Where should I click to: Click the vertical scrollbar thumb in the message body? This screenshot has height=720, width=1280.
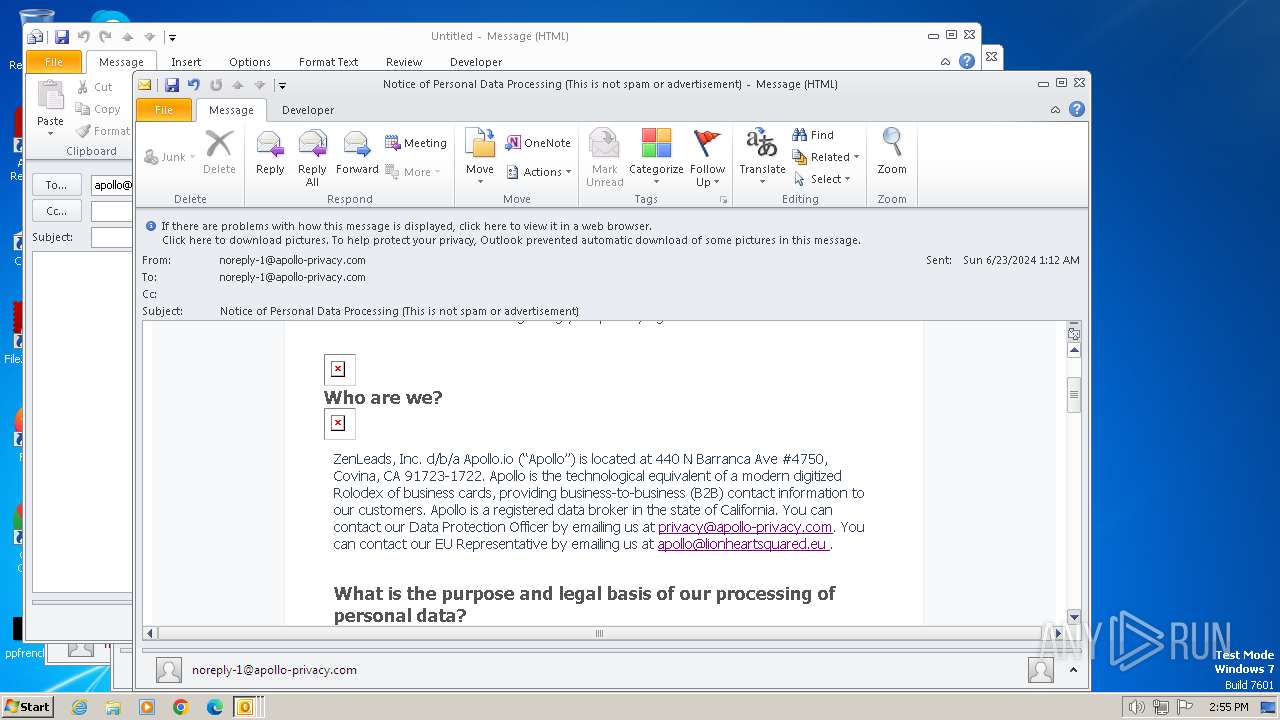[1074, 394]
